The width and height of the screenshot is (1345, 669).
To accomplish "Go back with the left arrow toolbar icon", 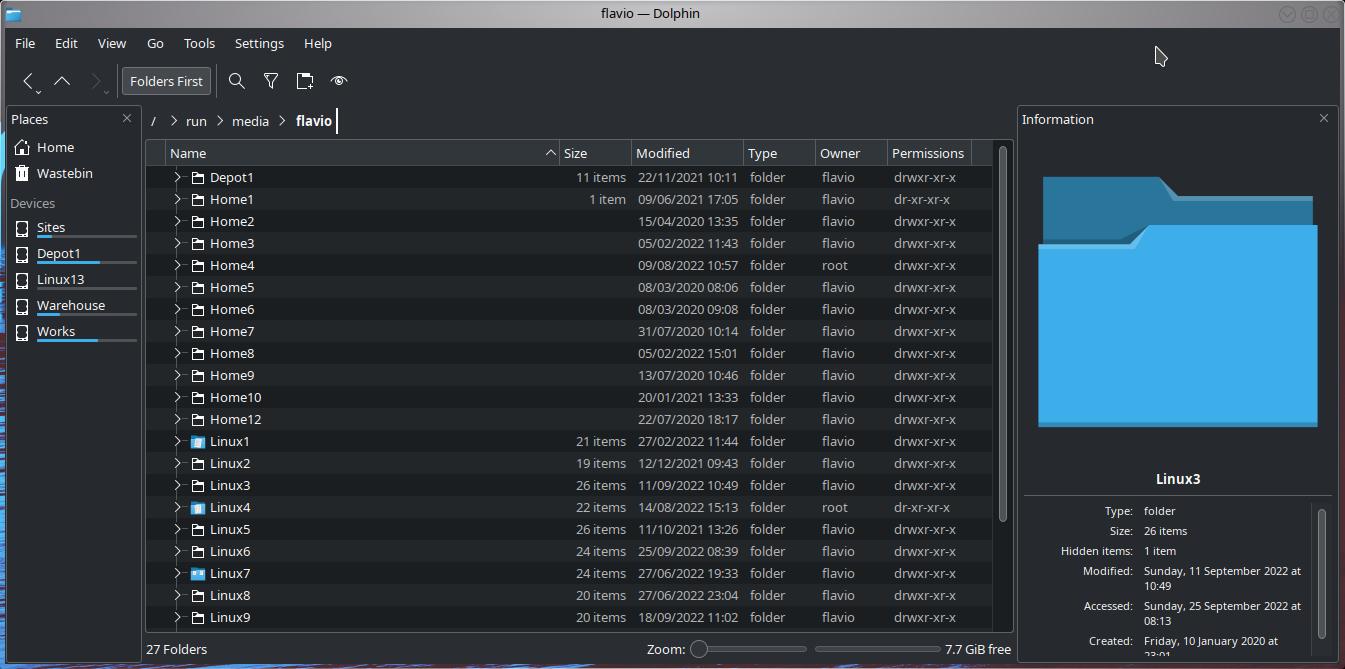I will click(x=30, y=81).
